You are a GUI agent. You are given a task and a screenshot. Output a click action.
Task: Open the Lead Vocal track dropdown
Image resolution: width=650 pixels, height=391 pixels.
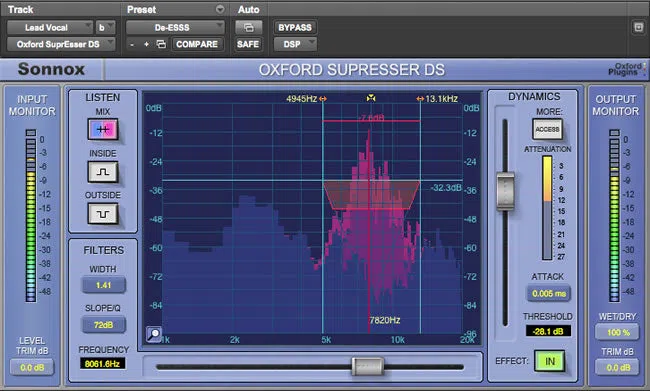[50, 27]
